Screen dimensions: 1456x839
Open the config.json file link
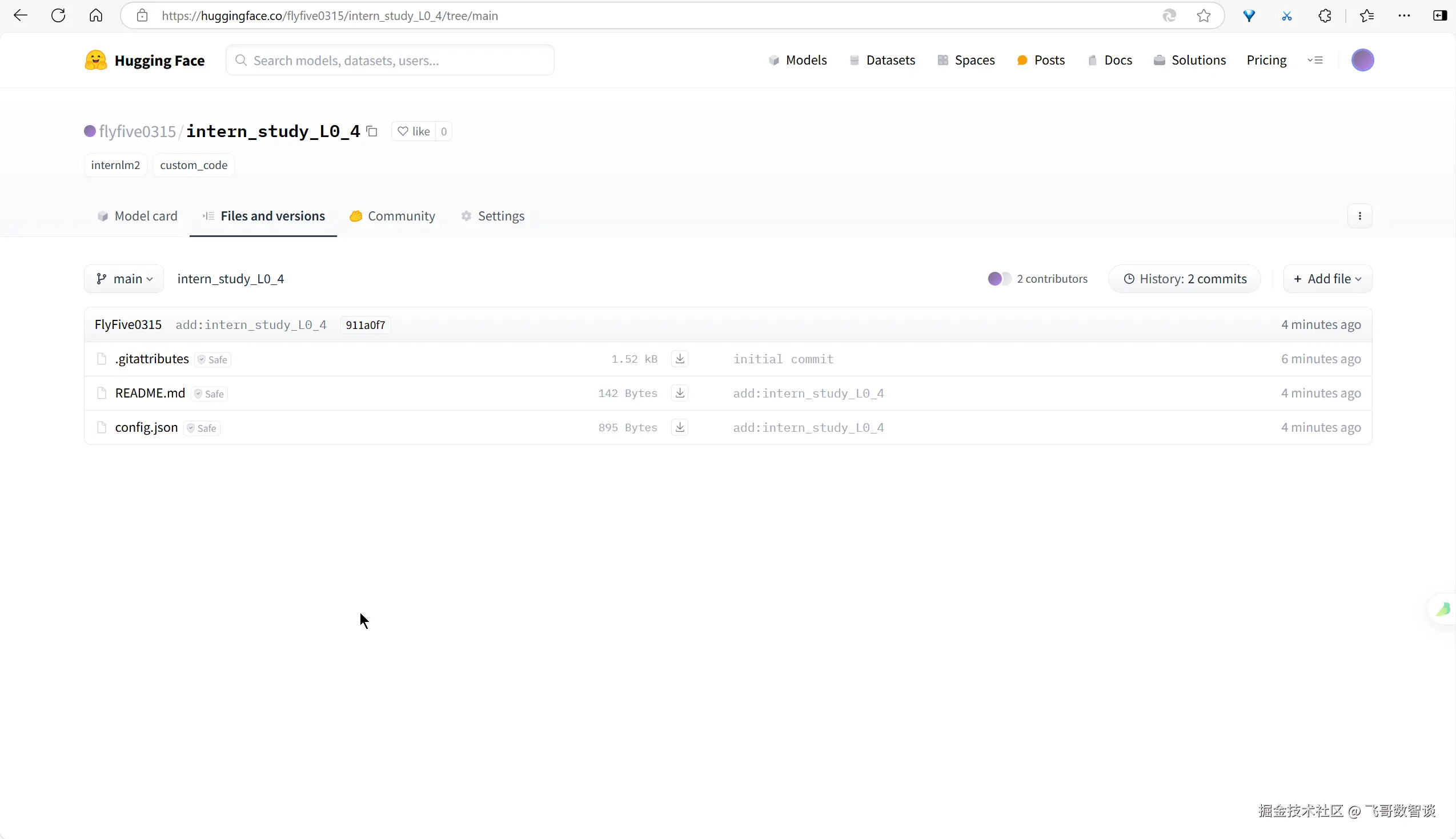pyautogui.click(x=146, y=428)
